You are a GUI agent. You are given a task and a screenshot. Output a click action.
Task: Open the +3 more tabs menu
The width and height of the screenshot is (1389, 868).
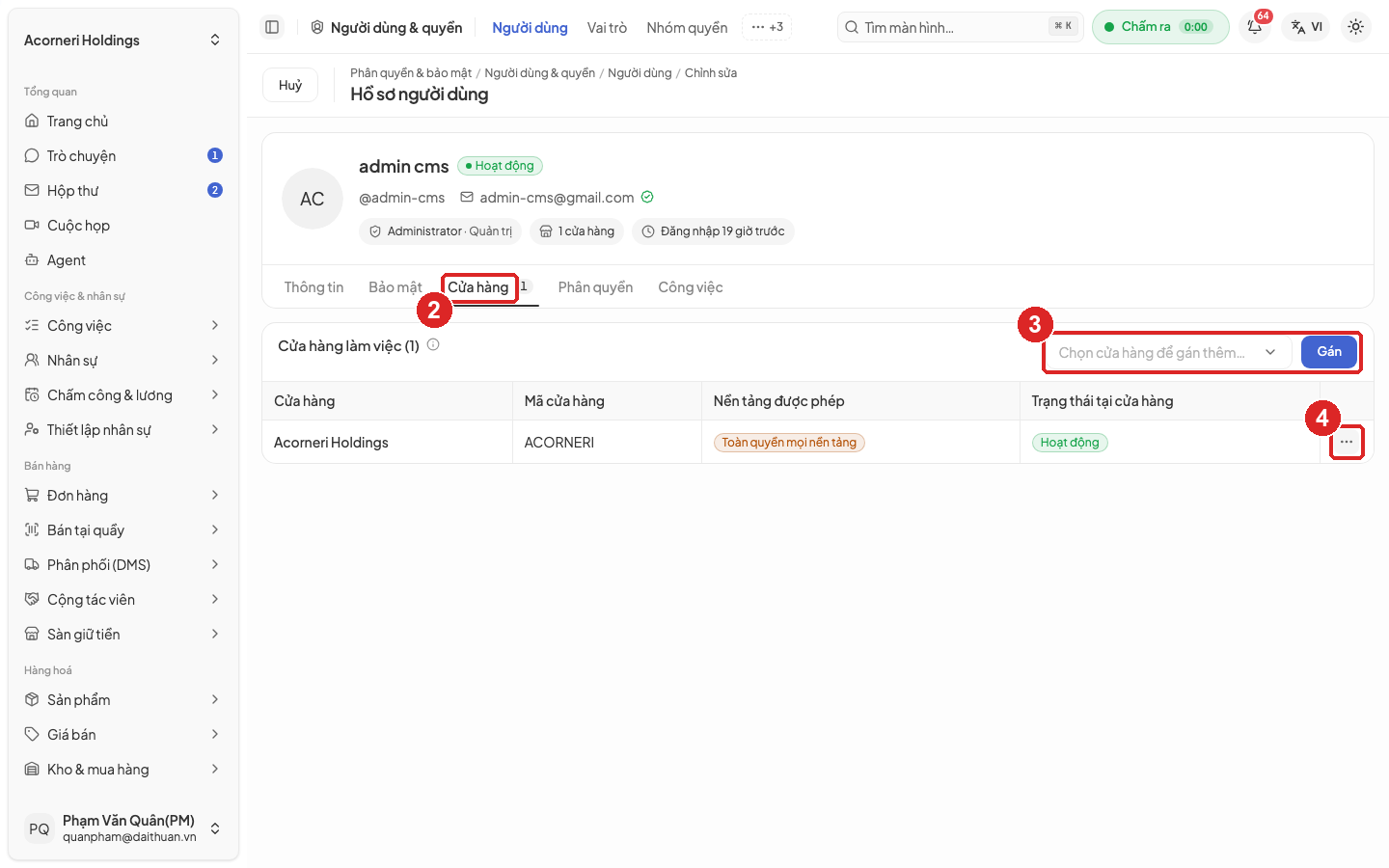(767, 27)
